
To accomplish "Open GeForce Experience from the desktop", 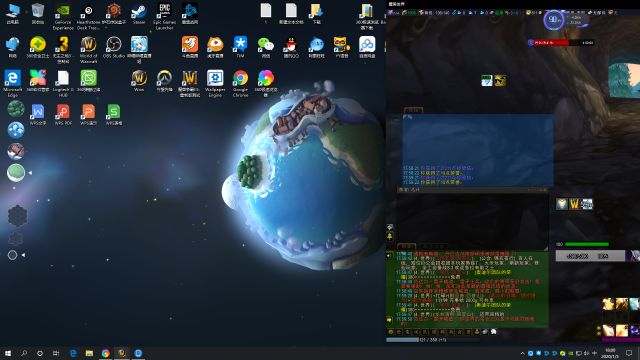I will point(63,17).
